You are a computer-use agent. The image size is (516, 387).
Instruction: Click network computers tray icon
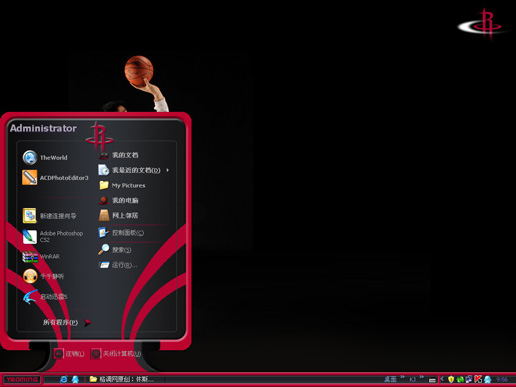click(x=469, y=379)
